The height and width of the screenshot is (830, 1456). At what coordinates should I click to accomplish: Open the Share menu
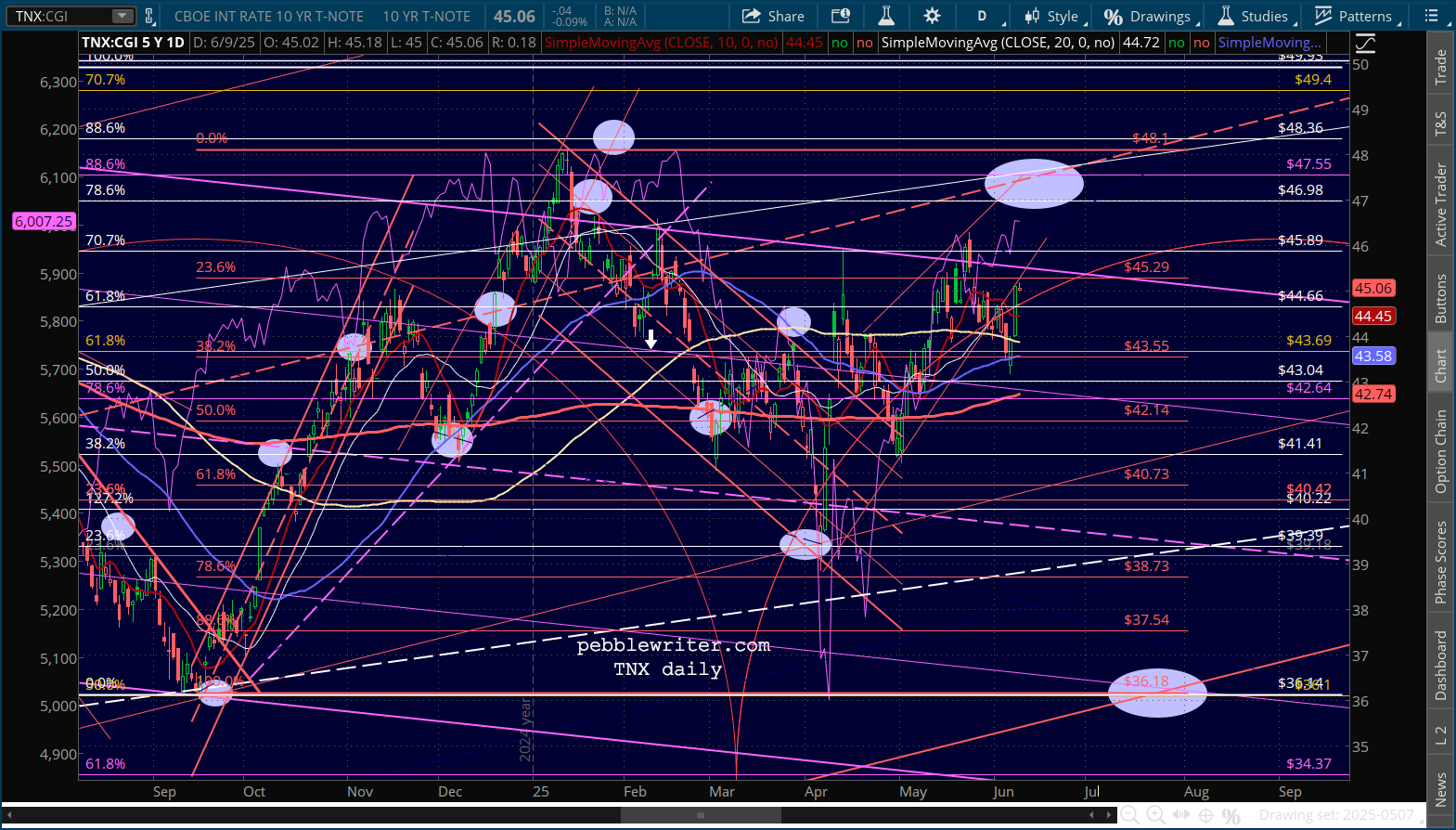pyautogui.click(x=773, y=16)
